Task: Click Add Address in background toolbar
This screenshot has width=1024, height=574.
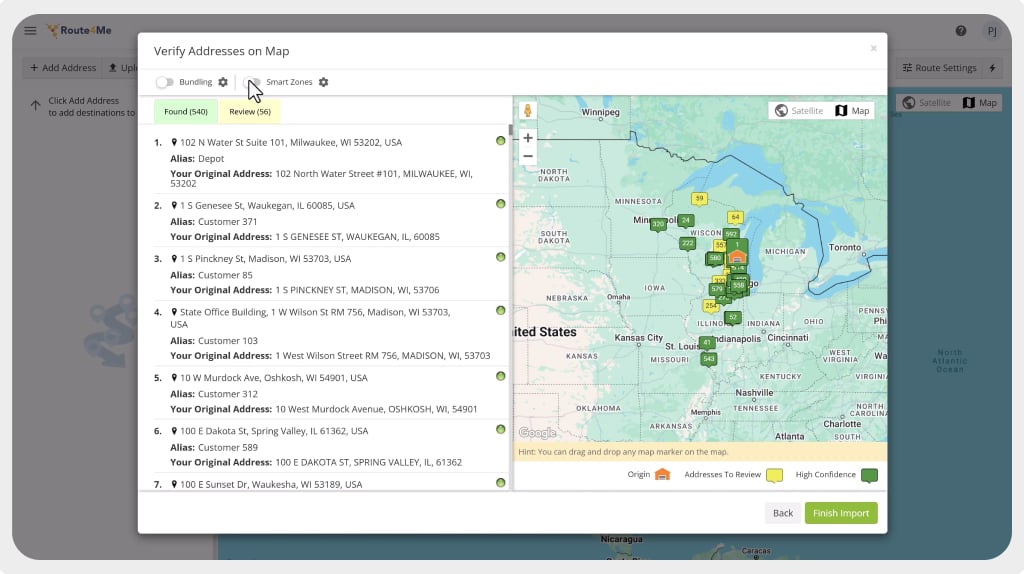Action: point(63,68)
